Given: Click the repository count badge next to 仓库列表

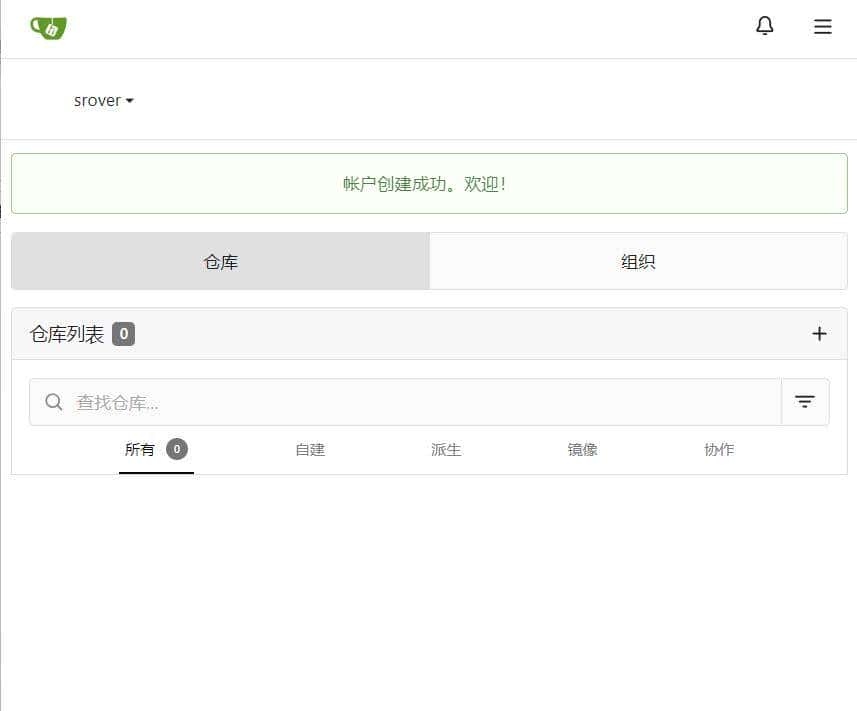Looking at the screenshot, I should [x=123, y=333].
